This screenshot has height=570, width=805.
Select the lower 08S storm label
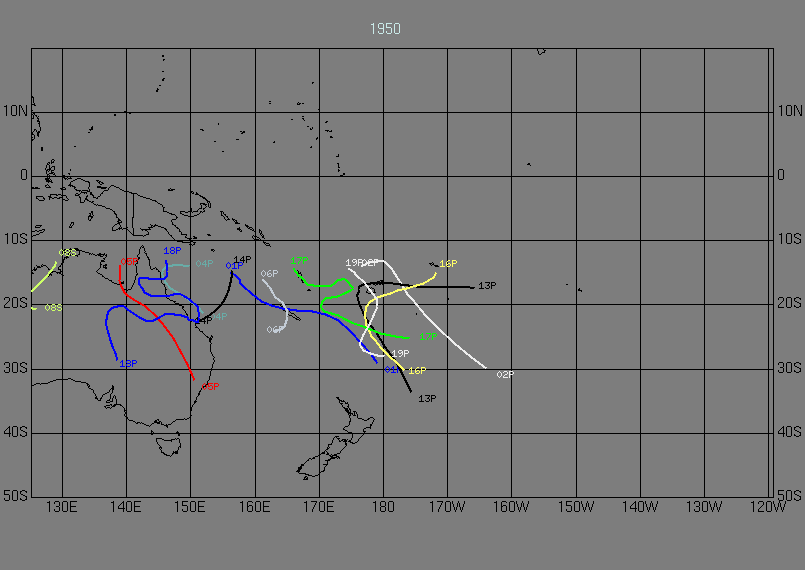click(53, 308)
